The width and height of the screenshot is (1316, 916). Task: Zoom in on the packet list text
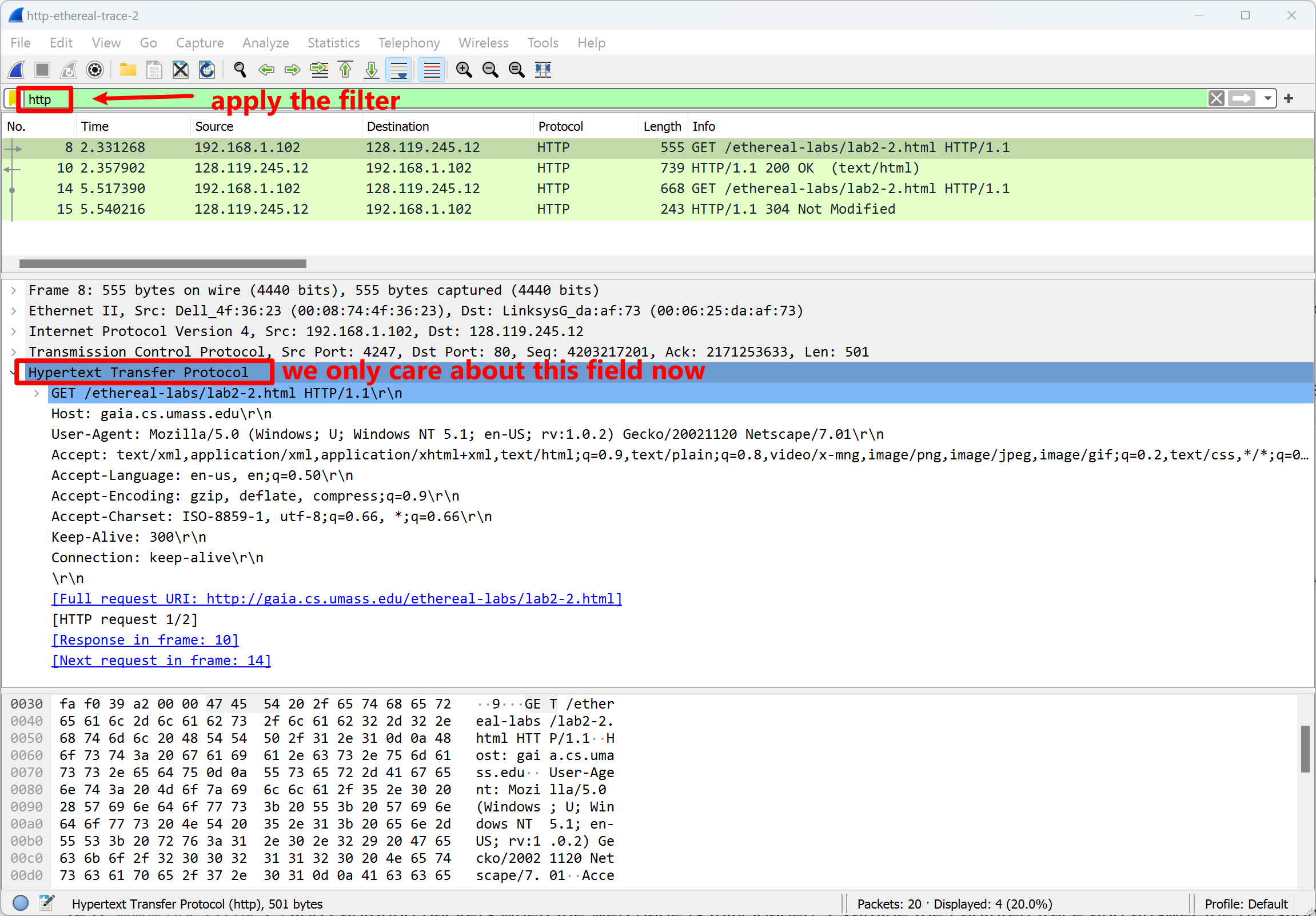[x=464, y=69]
